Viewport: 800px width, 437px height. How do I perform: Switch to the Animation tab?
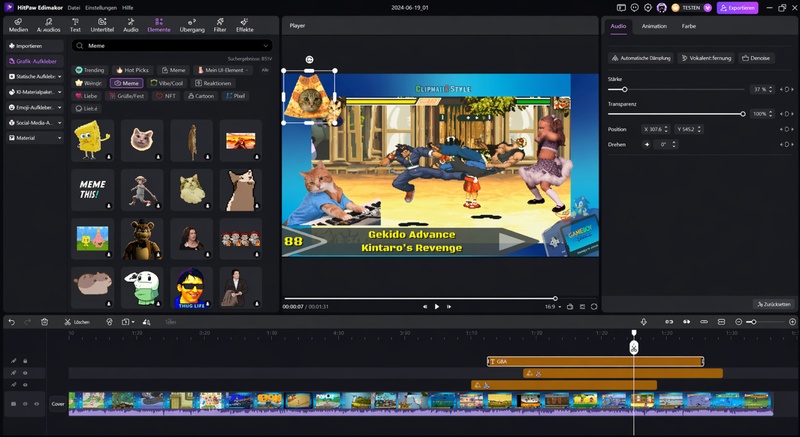pos(654,26)
